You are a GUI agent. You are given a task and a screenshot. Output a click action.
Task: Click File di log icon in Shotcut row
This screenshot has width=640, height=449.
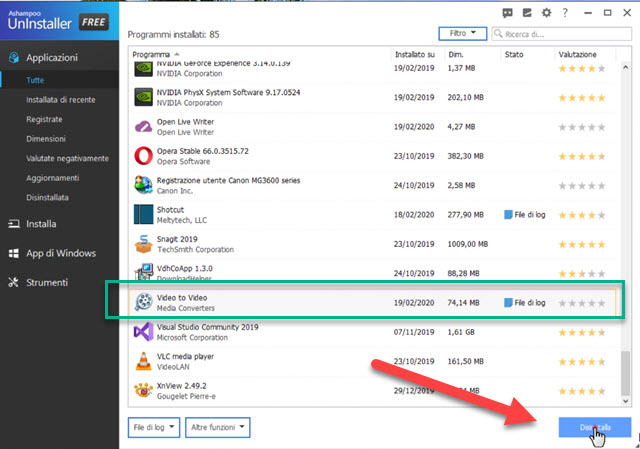(508, 215)
